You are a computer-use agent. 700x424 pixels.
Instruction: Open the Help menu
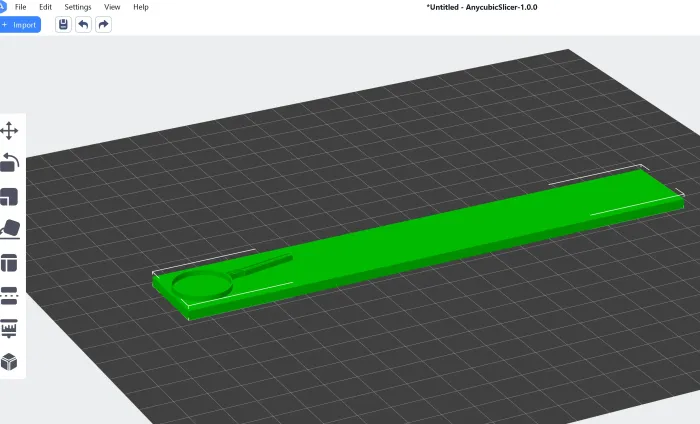coord(141,7)
